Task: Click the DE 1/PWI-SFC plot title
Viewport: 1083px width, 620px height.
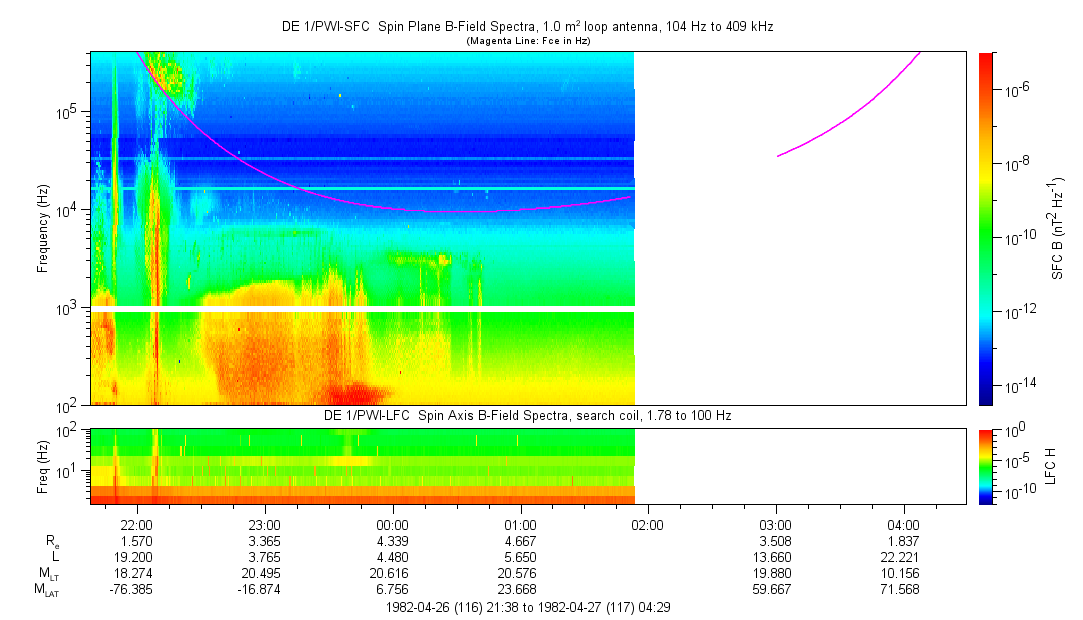Action: [527, 27]
